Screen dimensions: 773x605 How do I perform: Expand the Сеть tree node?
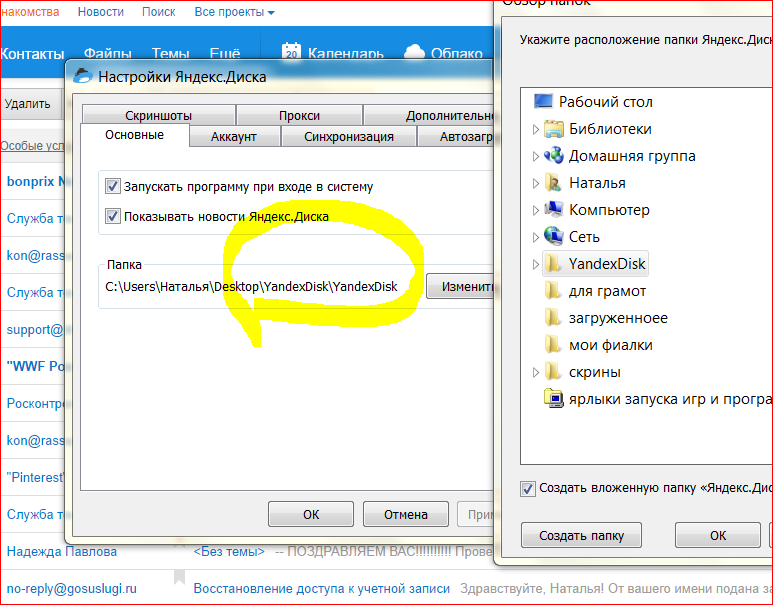click(x=536, y=237)
